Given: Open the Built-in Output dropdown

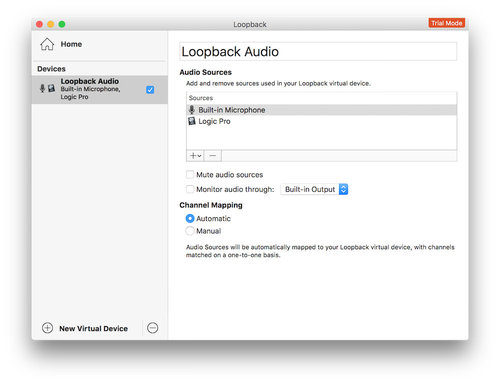Looking at the screenshot, I should [x=314, y=189].
